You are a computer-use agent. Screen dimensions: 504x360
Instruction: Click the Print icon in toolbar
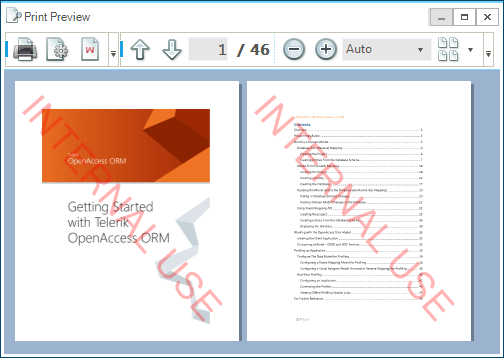[x=25, y=50]
